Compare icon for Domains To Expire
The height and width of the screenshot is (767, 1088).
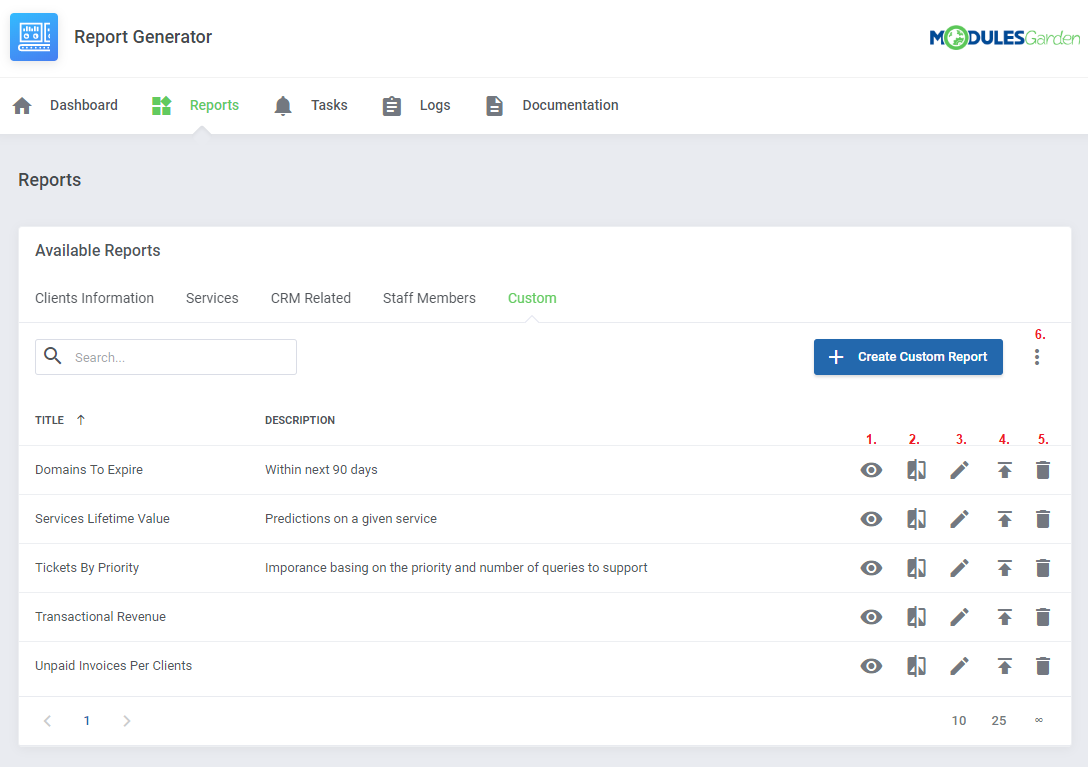pos(917,470)
